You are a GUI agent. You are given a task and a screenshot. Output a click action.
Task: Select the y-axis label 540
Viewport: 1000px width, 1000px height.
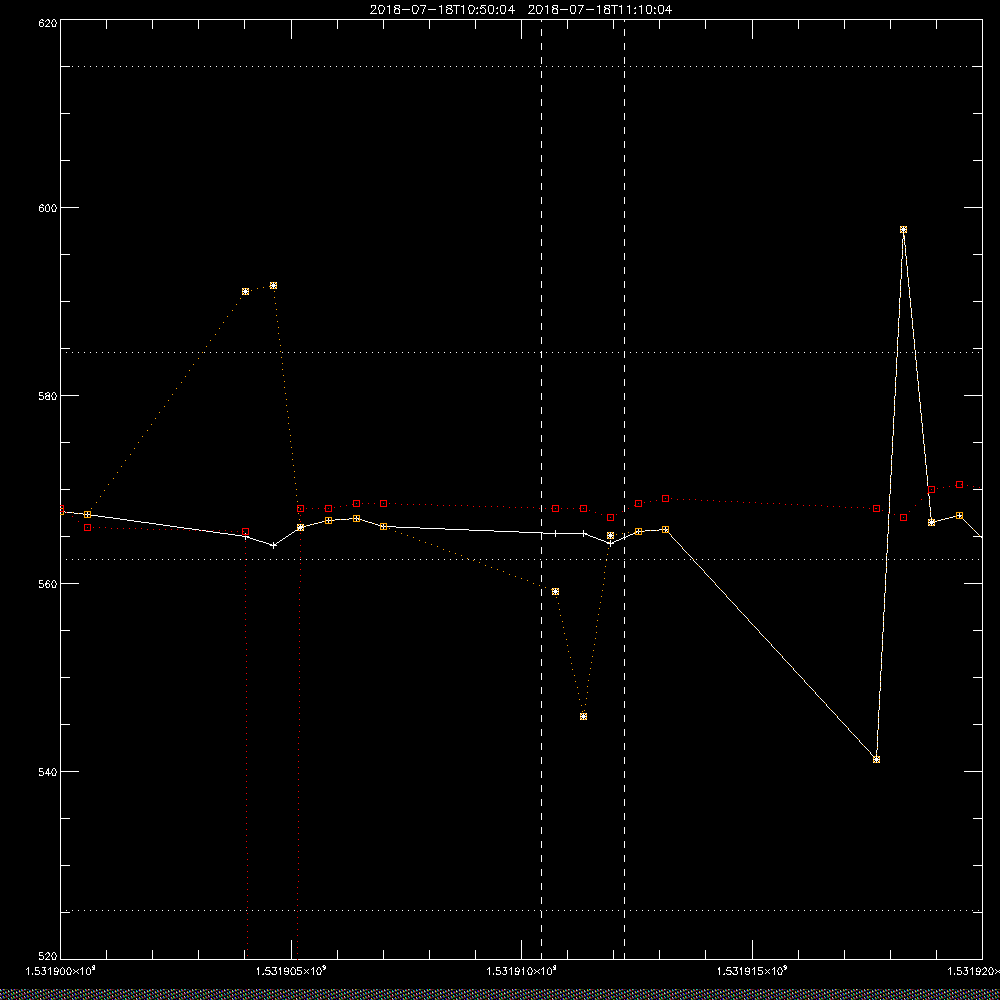48,771
